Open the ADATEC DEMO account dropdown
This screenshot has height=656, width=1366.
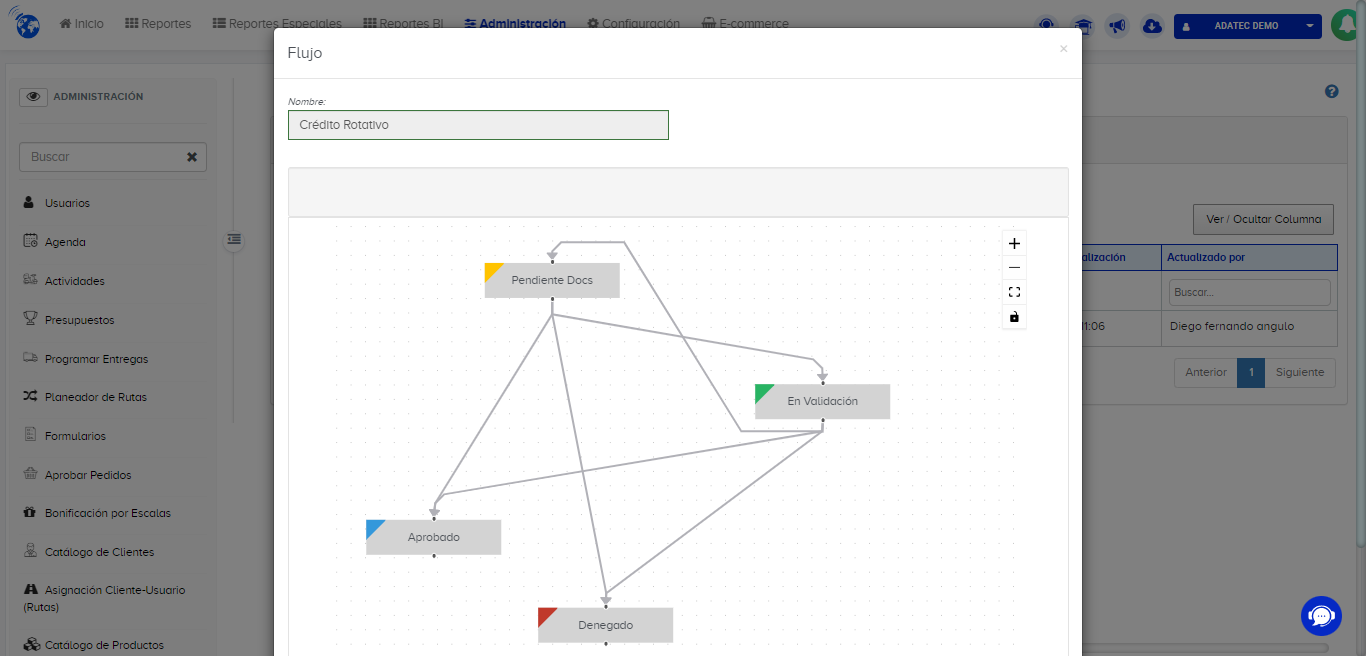1247,25
